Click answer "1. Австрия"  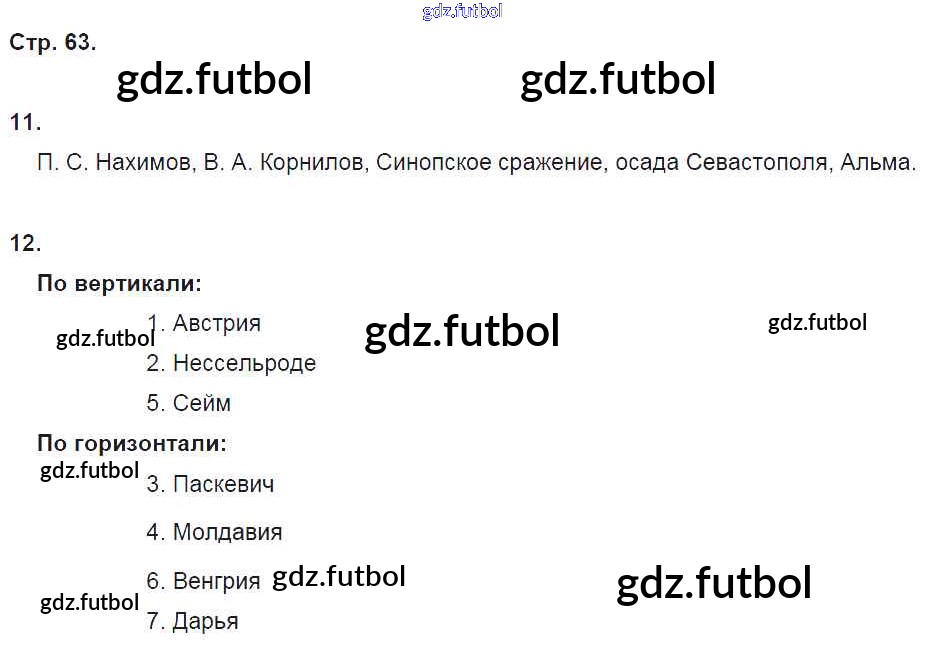(204, 323)
